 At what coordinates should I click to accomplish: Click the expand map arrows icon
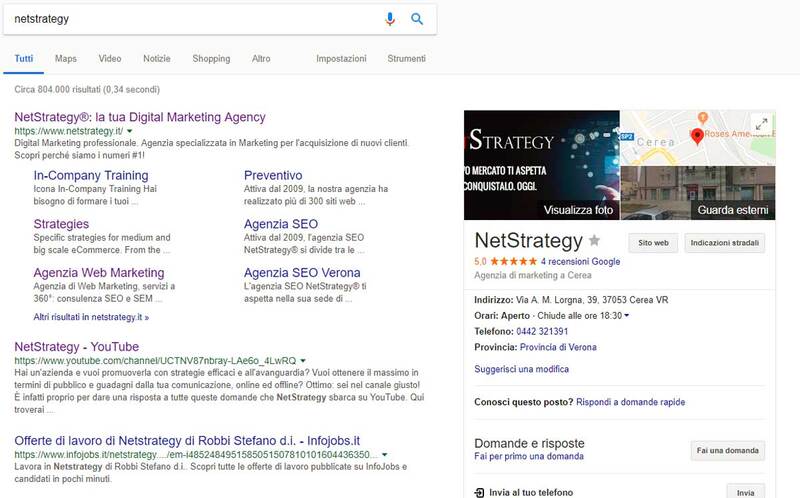(x=761, y=124)
